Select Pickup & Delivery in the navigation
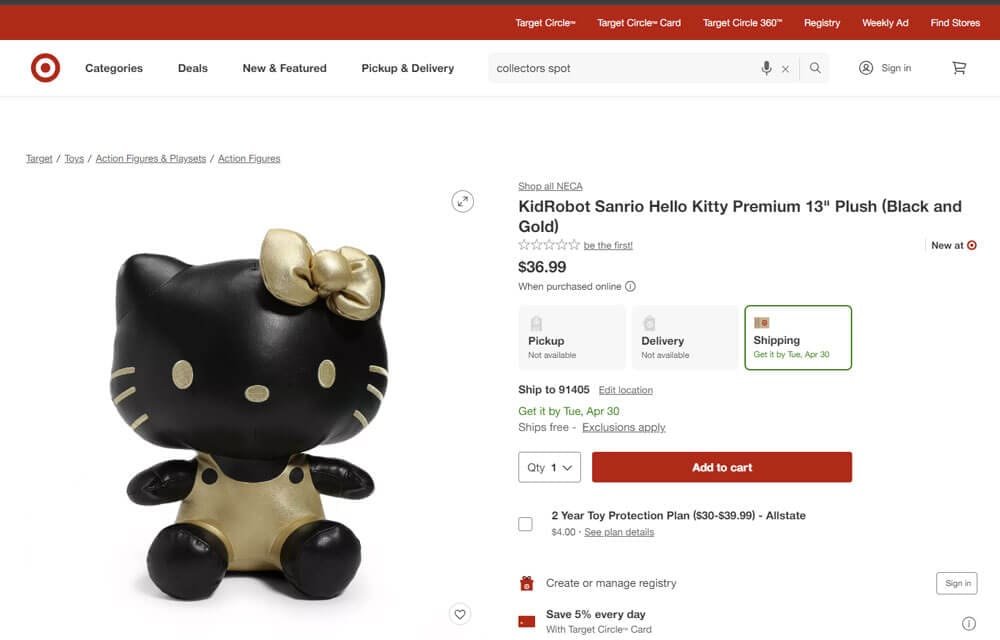The width and height of the screenshot is (1000, 640). coord(407,68)
